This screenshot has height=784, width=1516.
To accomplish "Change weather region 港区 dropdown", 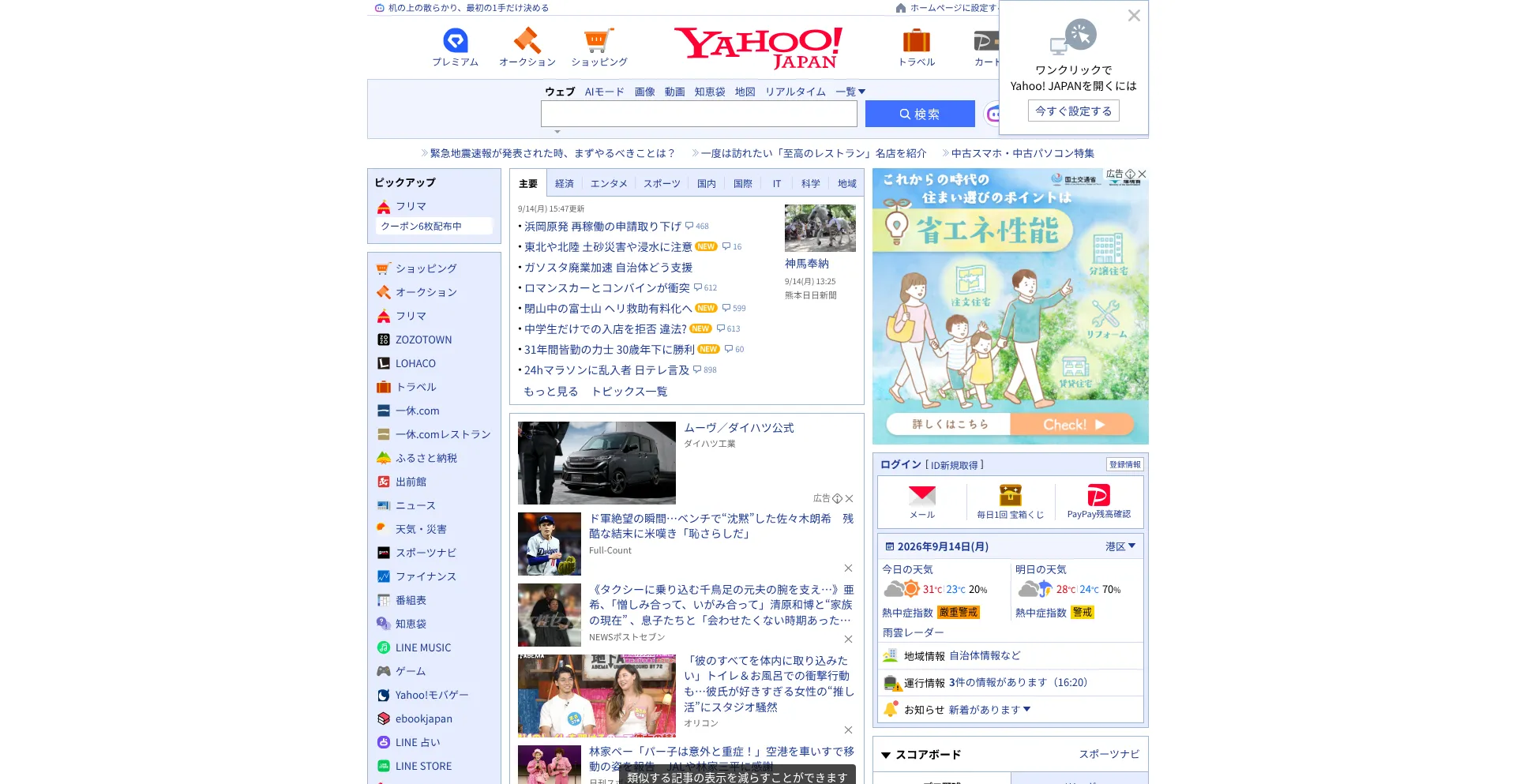I will coord(1120,546).
